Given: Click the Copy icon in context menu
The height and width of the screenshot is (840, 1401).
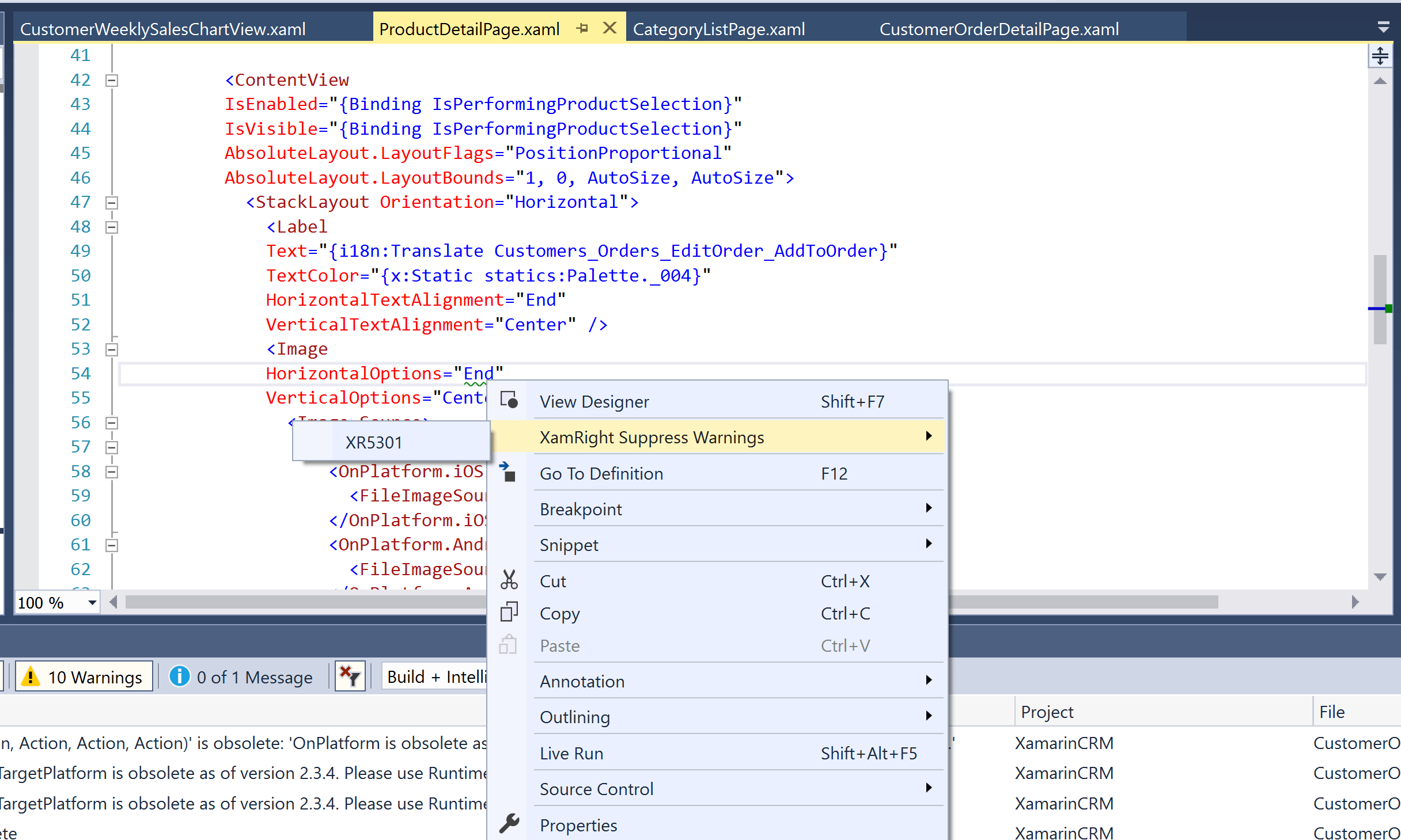Looking at the screenshot, I should point(509,613).
